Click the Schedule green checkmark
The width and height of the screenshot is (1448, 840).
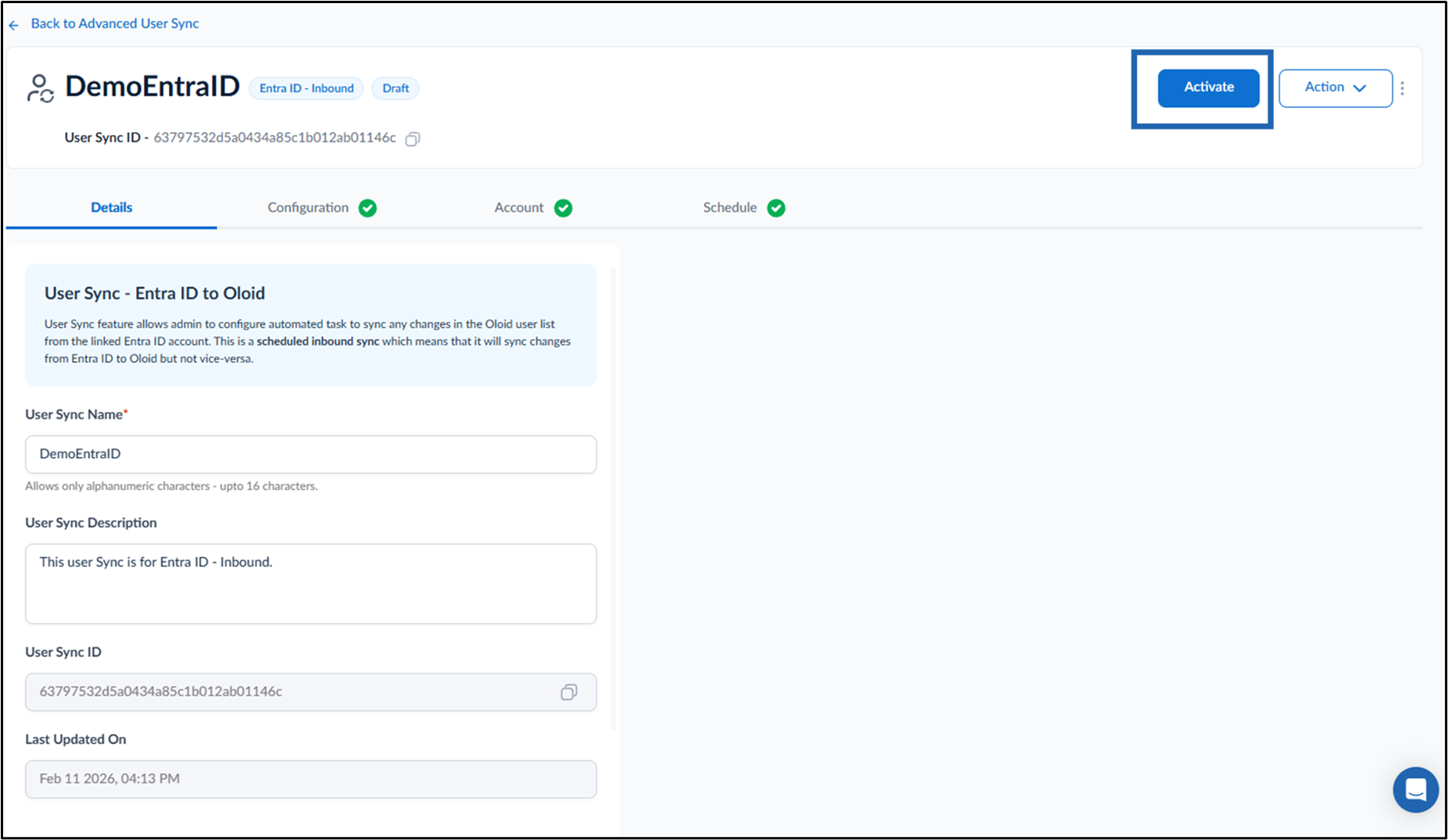point(776,208)
